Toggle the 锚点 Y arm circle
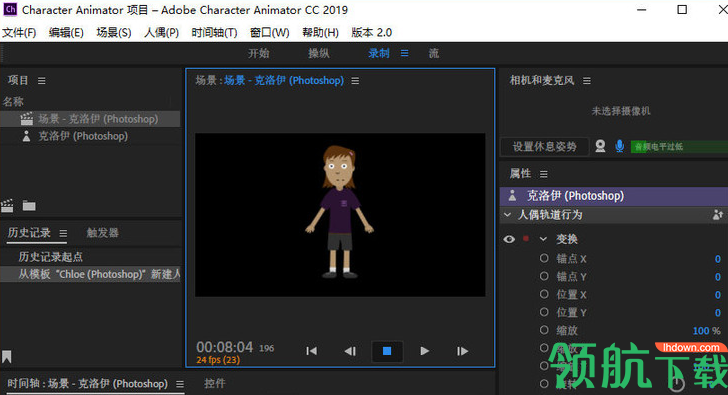The width and height of the screenshot is (728, 395). click(544, 276)
